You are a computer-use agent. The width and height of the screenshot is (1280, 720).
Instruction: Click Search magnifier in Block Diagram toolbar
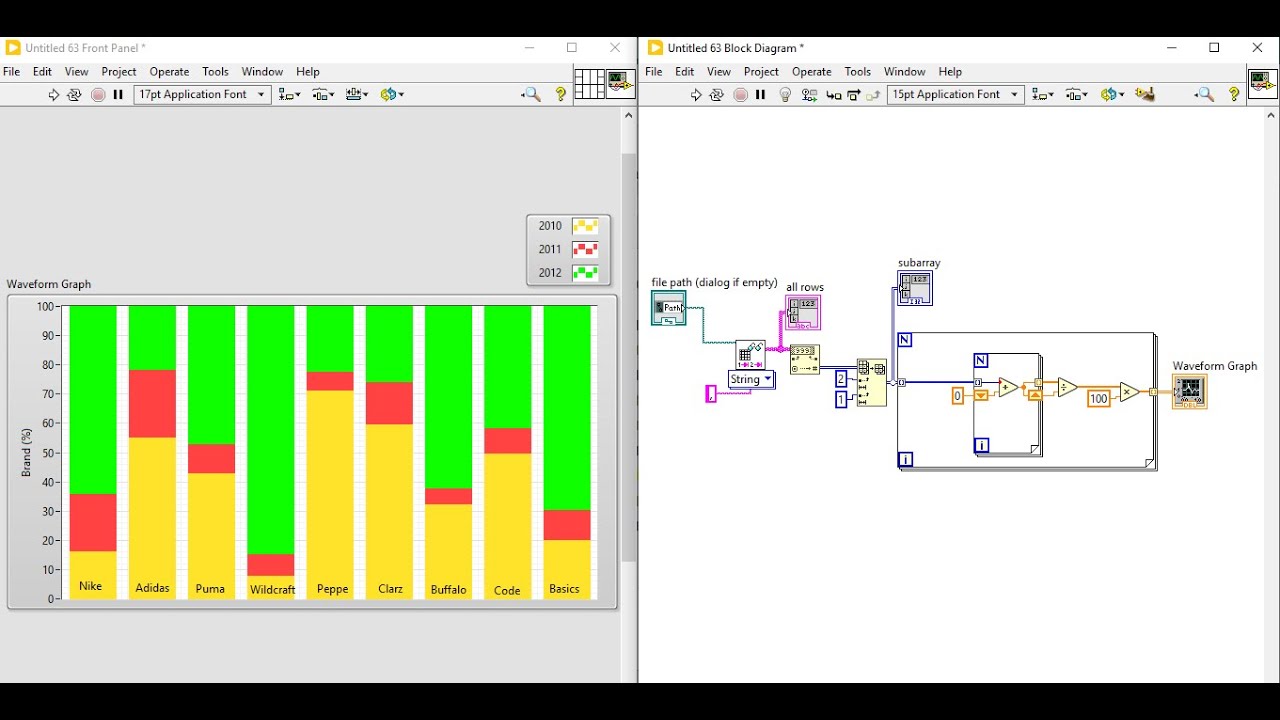1205,95
